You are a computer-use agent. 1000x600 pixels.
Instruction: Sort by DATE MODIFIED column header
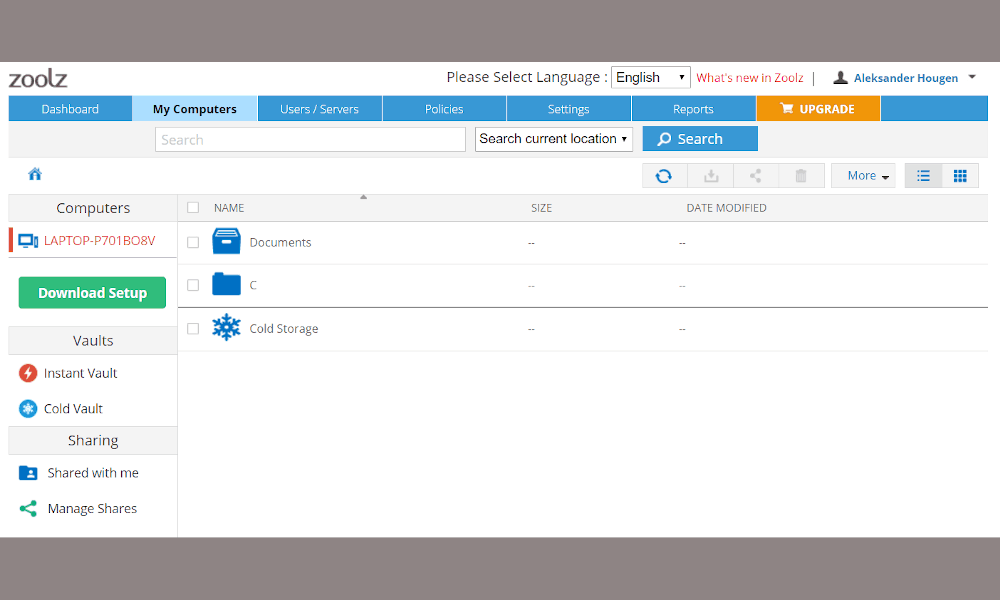pyautogui.click(x=726, y=208)
